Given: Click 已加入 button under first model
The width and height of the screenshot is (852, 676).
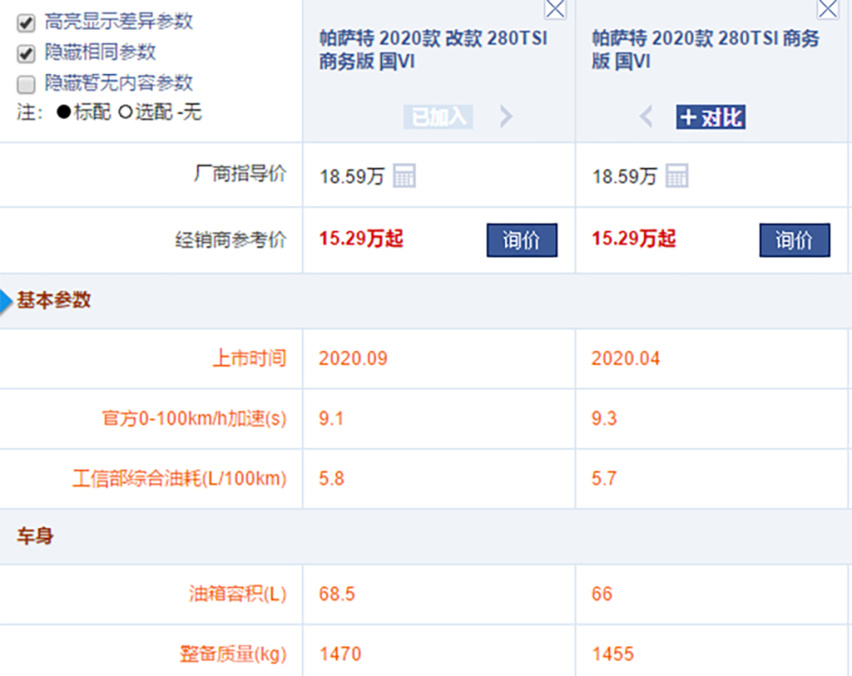Looking at the screenshot, I should pos(438,117).
